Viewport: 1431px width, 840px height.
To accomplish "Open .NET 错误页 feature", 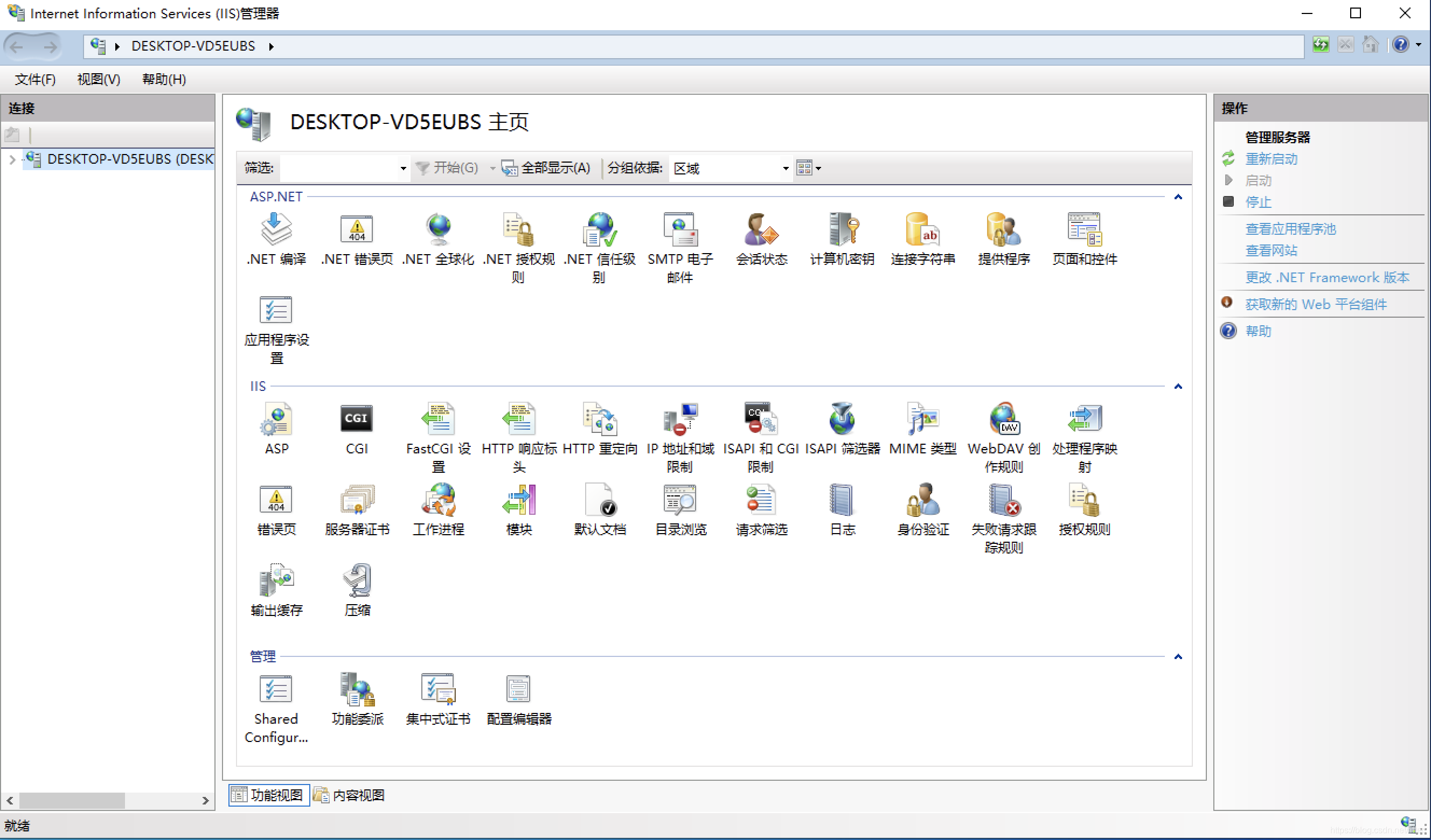I will click(357, 229).
